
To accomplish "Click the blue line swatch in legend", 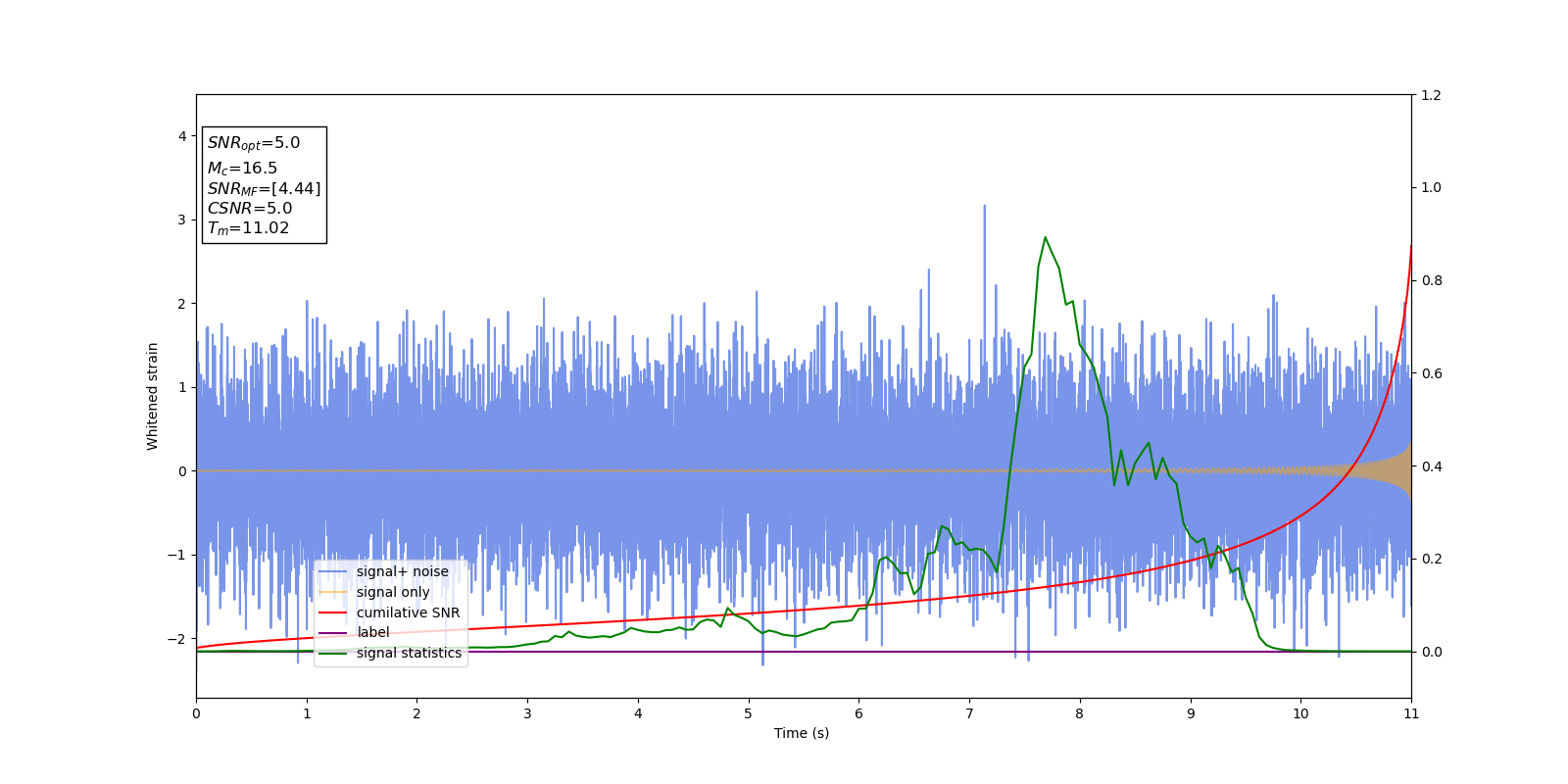I will tap(333, 571).
